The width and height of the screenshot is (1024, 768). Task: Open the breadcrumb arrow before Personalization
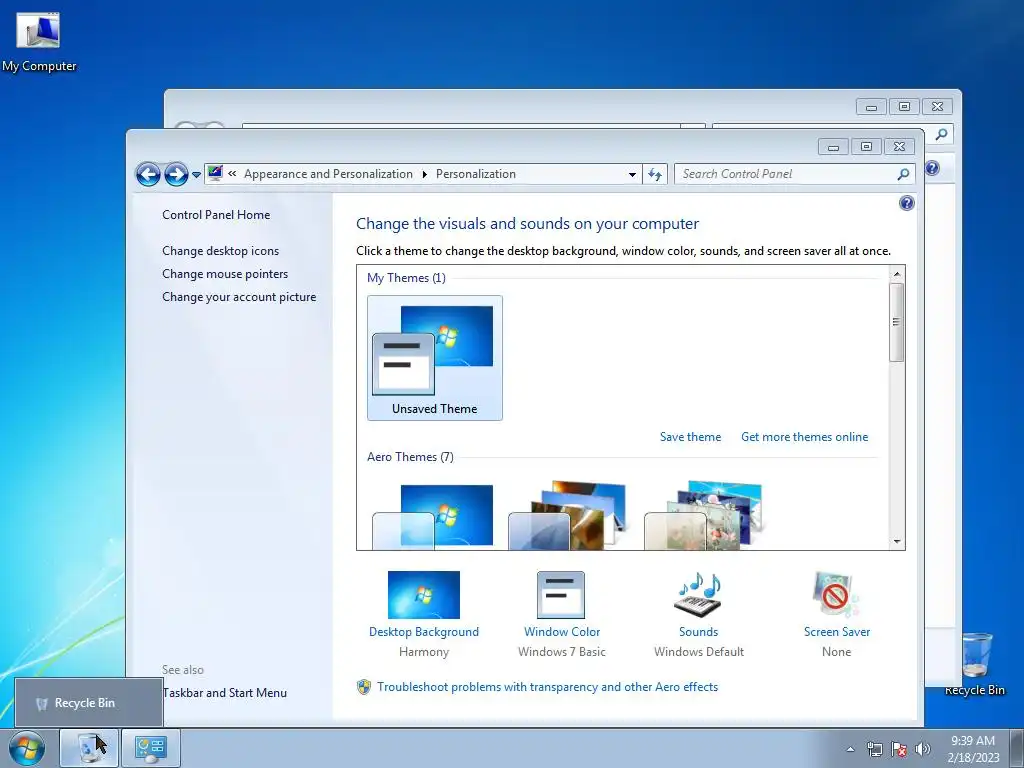(x=424, y=174)
